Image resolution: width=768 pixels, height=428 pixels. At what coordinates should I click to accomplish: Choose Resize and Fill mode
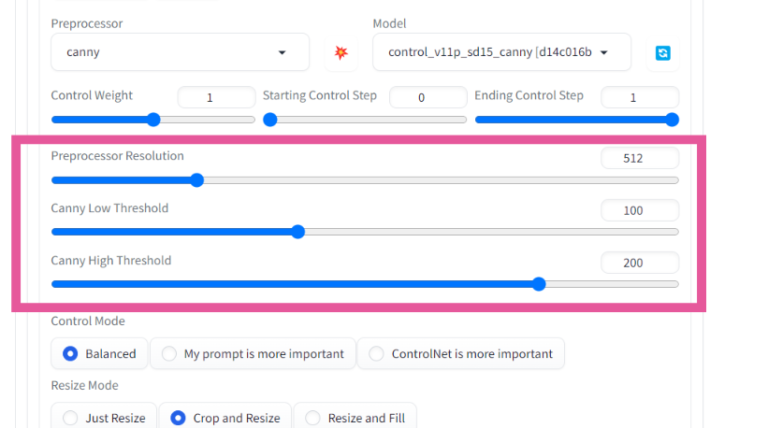pyautogui.click(x=354, y=418)
